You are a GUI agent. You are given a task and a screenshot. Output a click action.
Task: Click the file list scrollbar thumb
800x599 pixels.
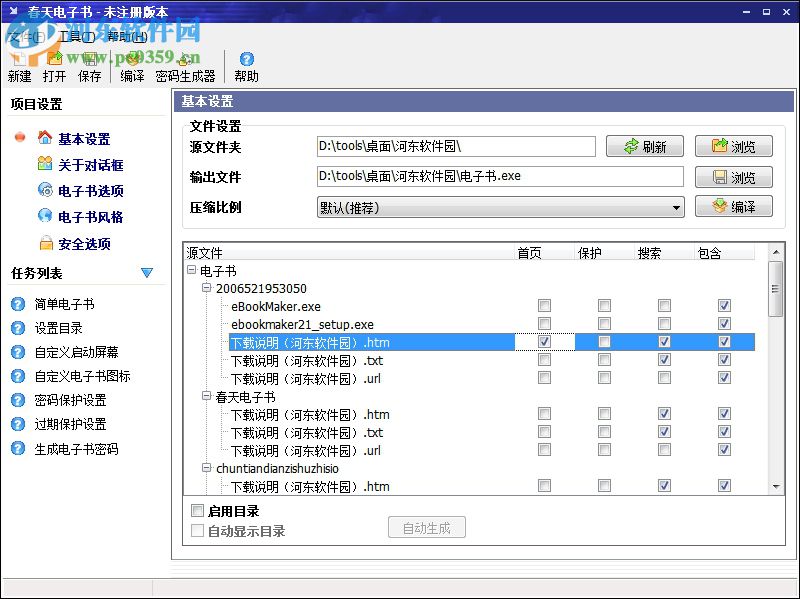point(776,289)
